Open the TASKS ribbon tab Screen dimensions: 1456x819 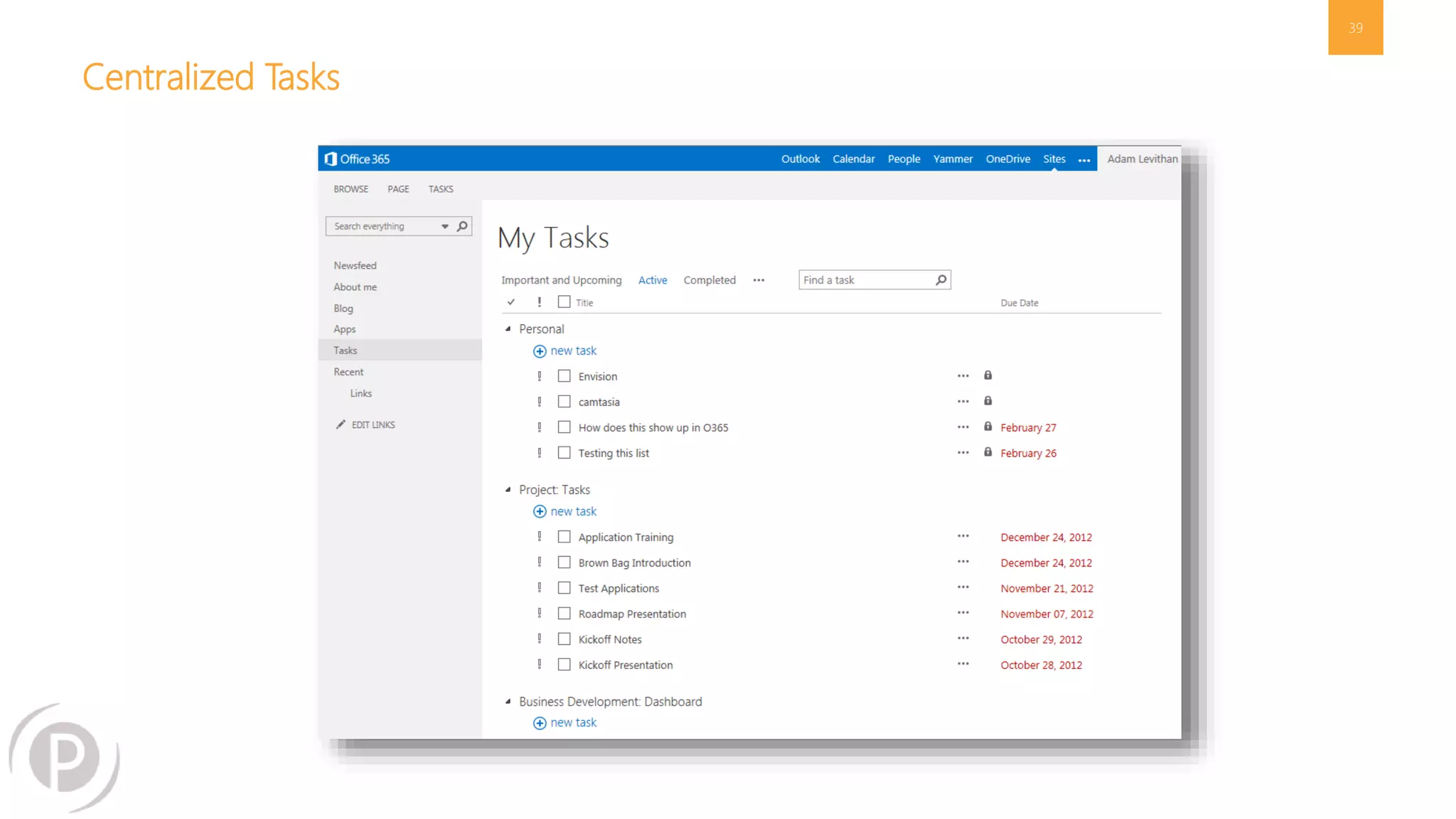tap(441, 189)
